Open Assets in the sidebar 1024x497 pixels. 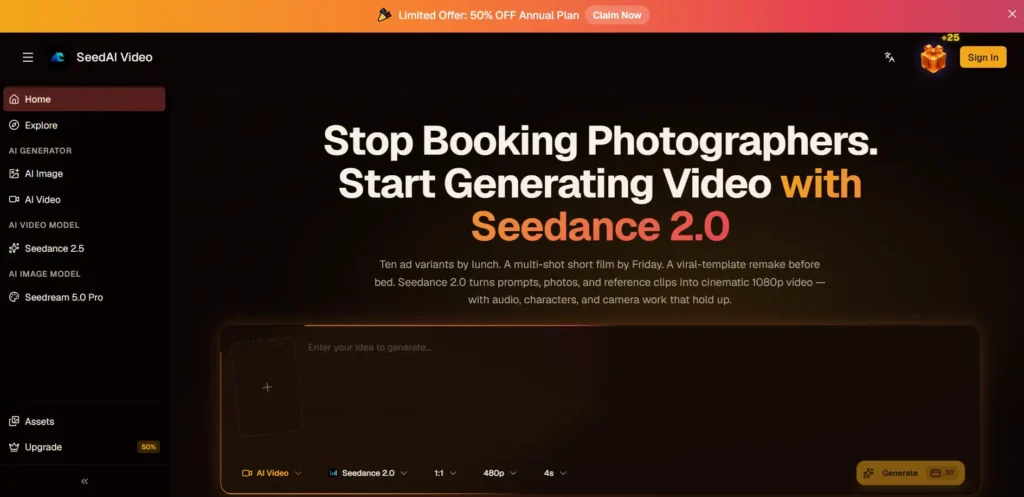click(84, 422)
